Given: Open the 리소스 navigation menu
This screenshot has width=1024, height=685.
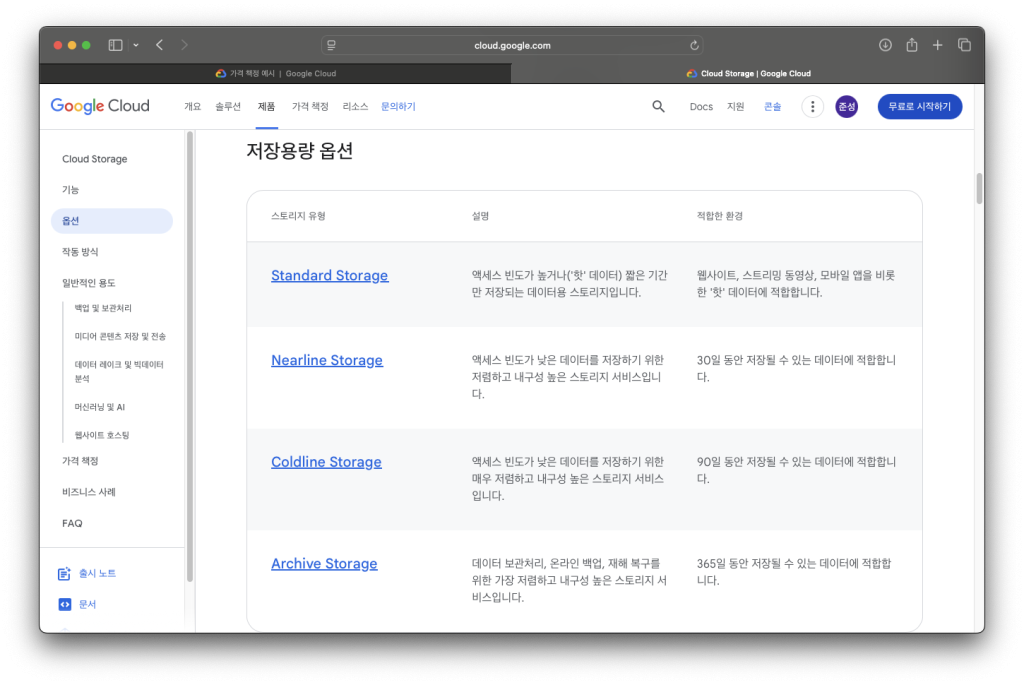Looking at the screenshot, I should pyautogui.click(x=355, y=107).
